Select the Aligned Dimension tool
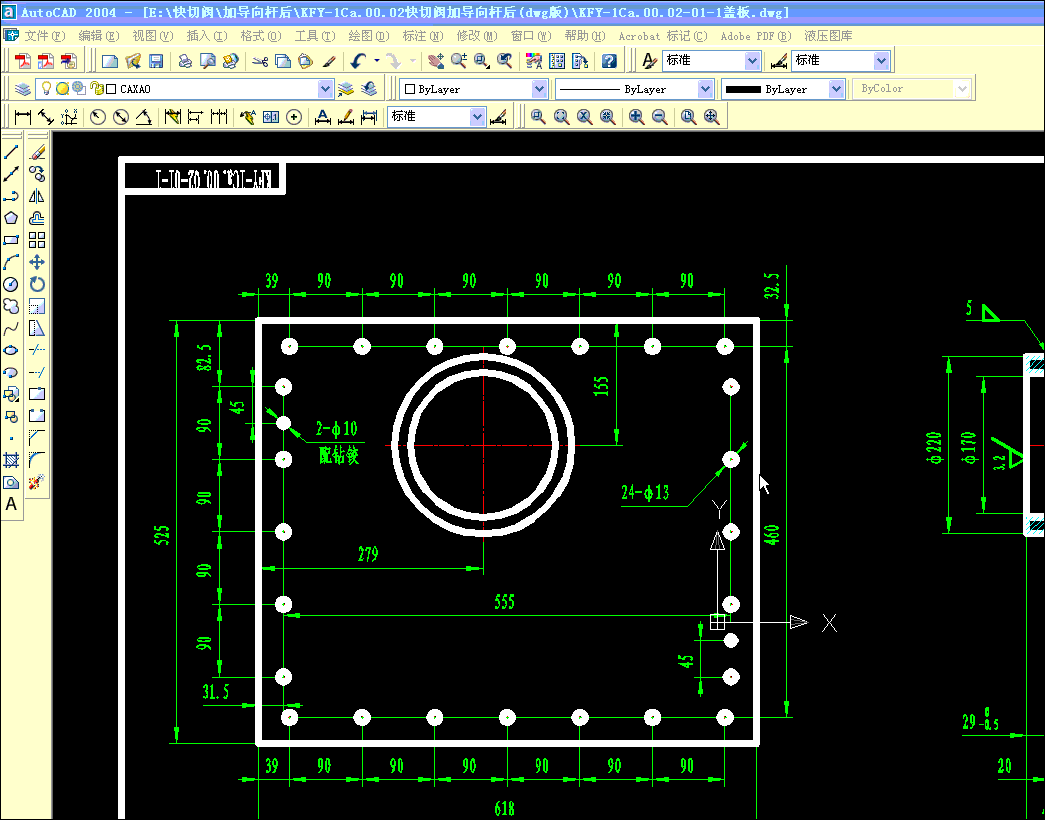Viewport: 1045px width, 820px height. [45, 117]
